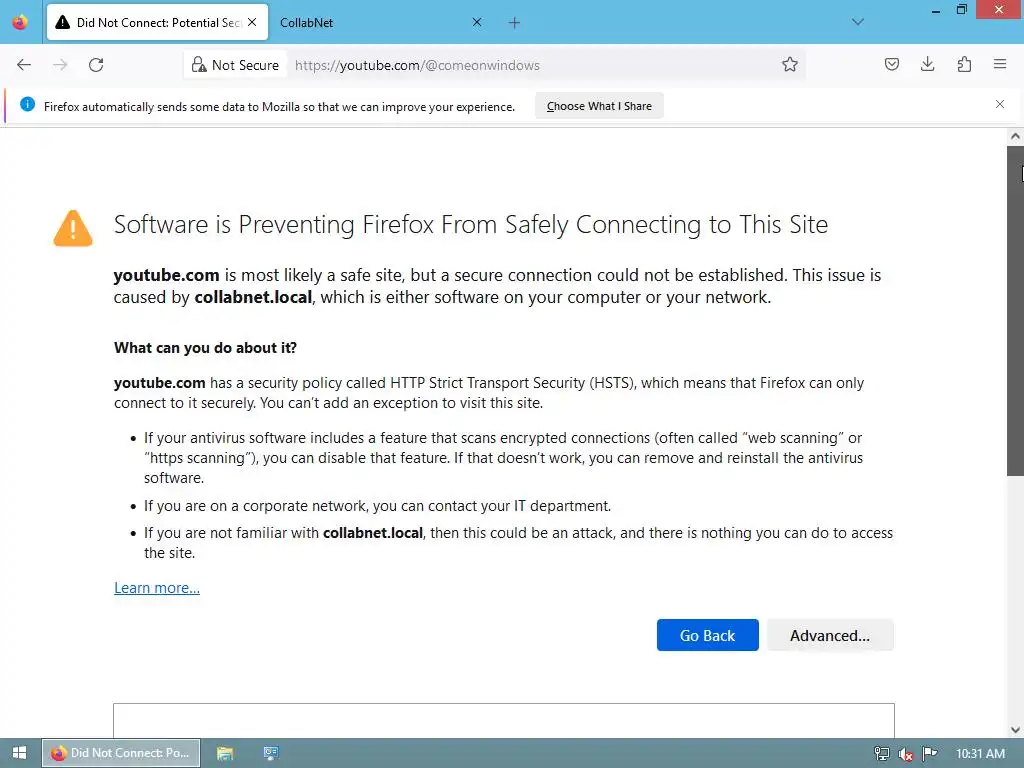Click the forward navigation arrow
The height and width of the screenshot is (768, 1024).
click(x=60, y=65)
